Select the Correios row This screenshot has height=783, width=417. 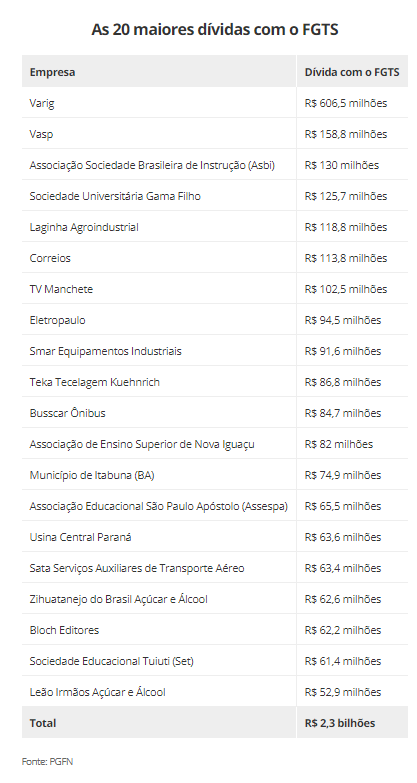(x=215, y=258)
